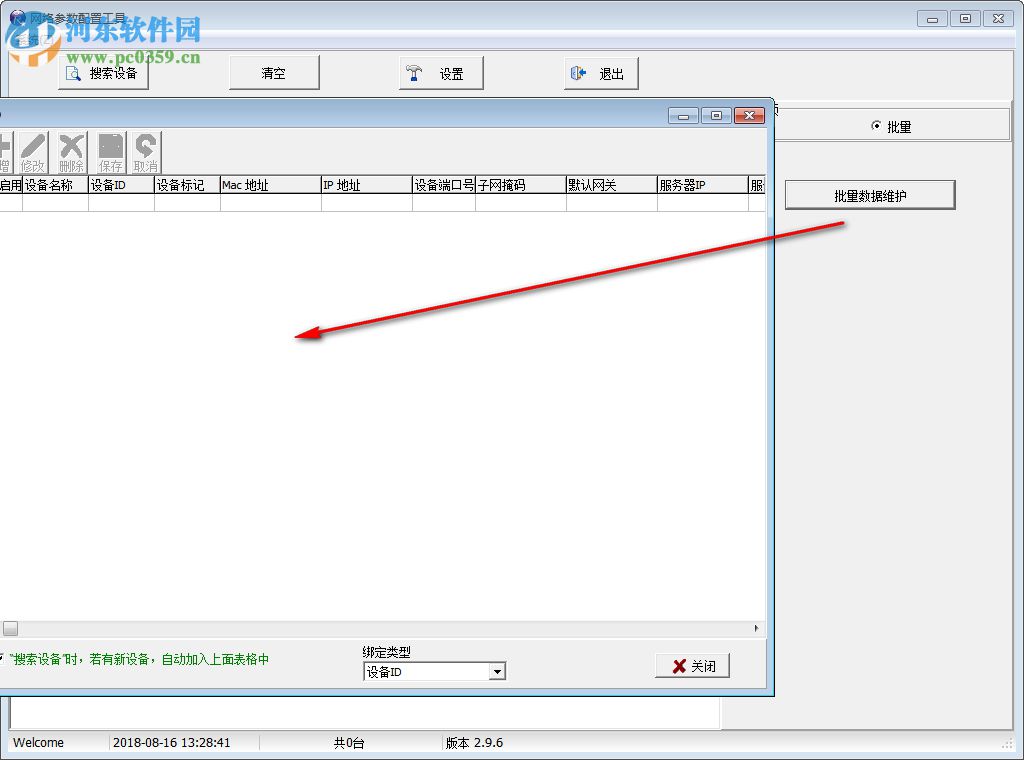Click the 批量数据维护 maintenance button
This screenshot has width=1024, height=760.
[869, 194]
